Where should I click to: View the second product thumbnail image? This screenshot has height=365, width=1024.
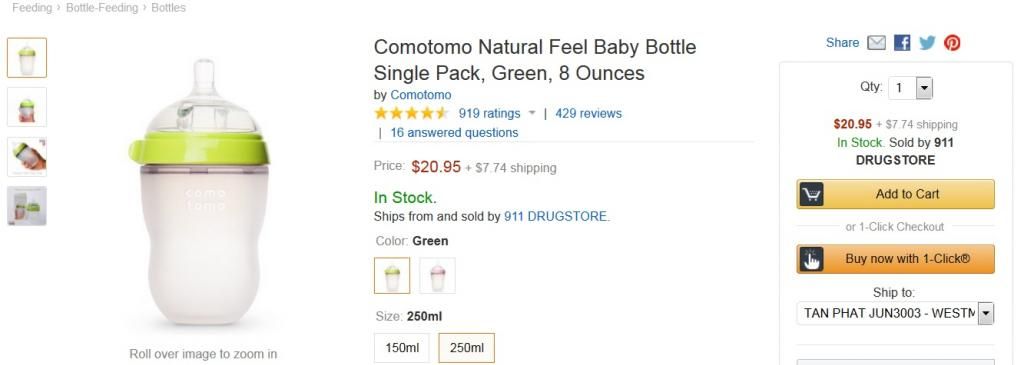[x=27, y=107]
